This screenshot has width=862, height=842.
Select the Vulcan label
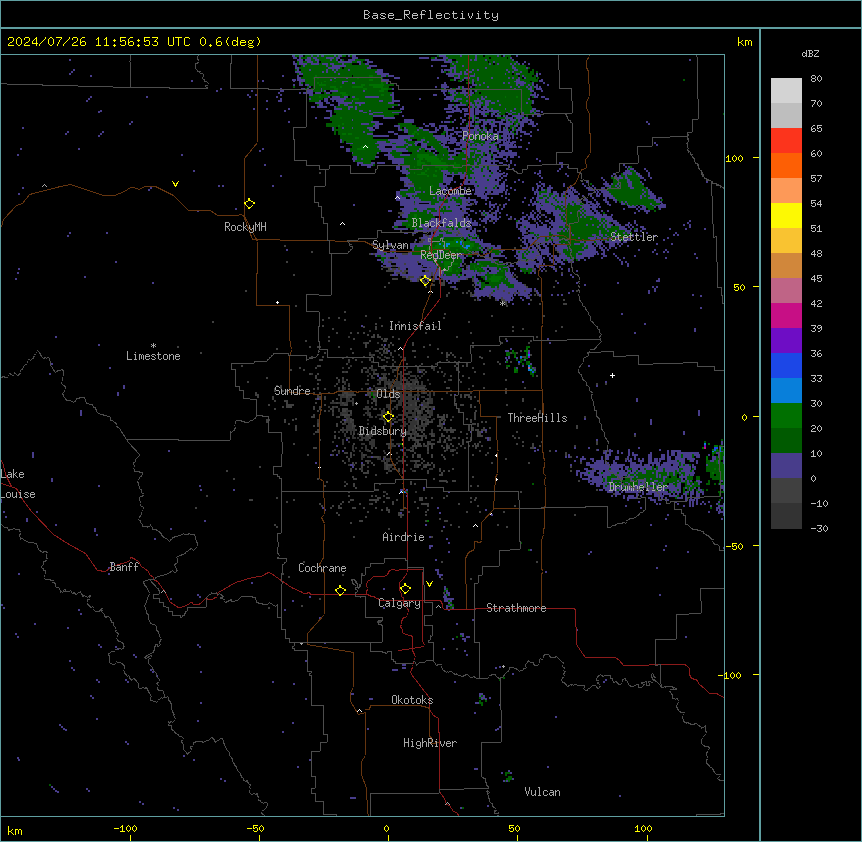pyautogui.click(x=543, y=792)
